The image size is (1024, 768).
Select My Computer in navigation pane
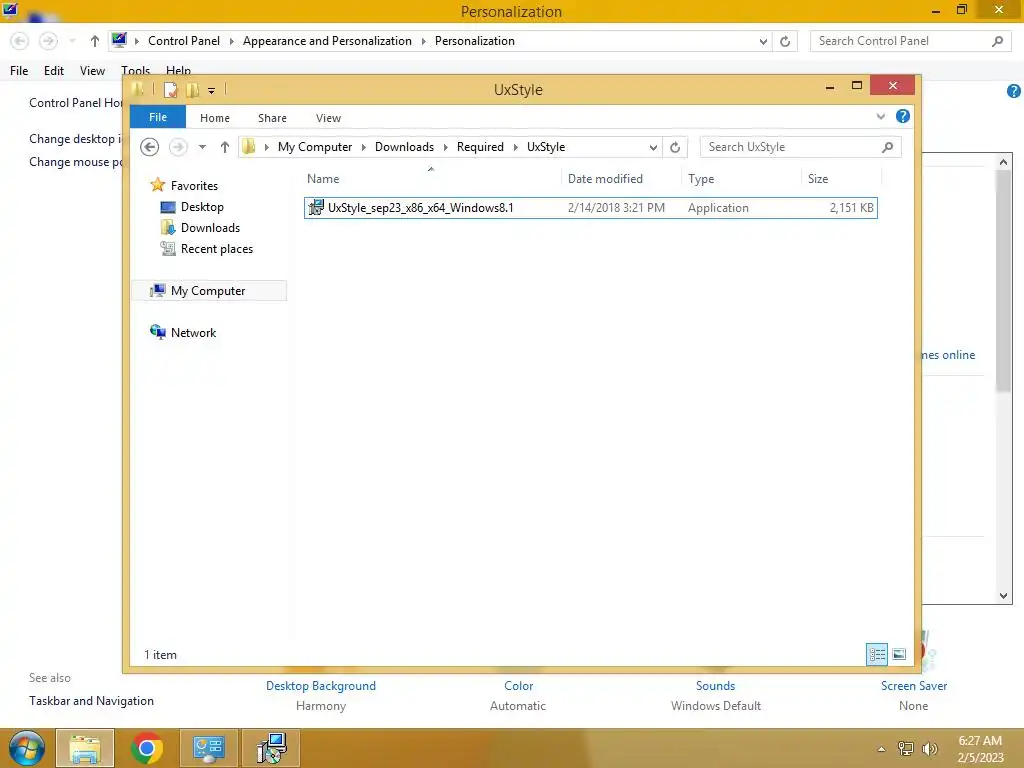point(208,291)
